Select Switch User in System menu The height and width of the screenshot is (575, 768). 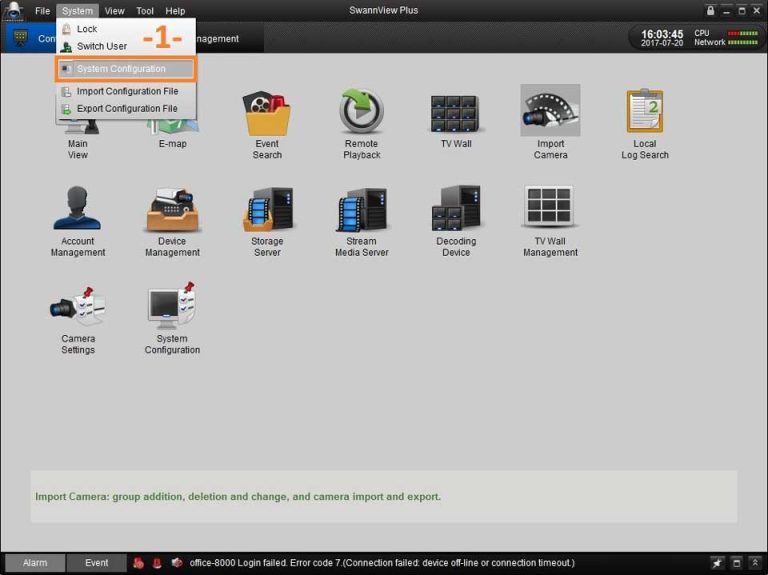tap(101, 46)
